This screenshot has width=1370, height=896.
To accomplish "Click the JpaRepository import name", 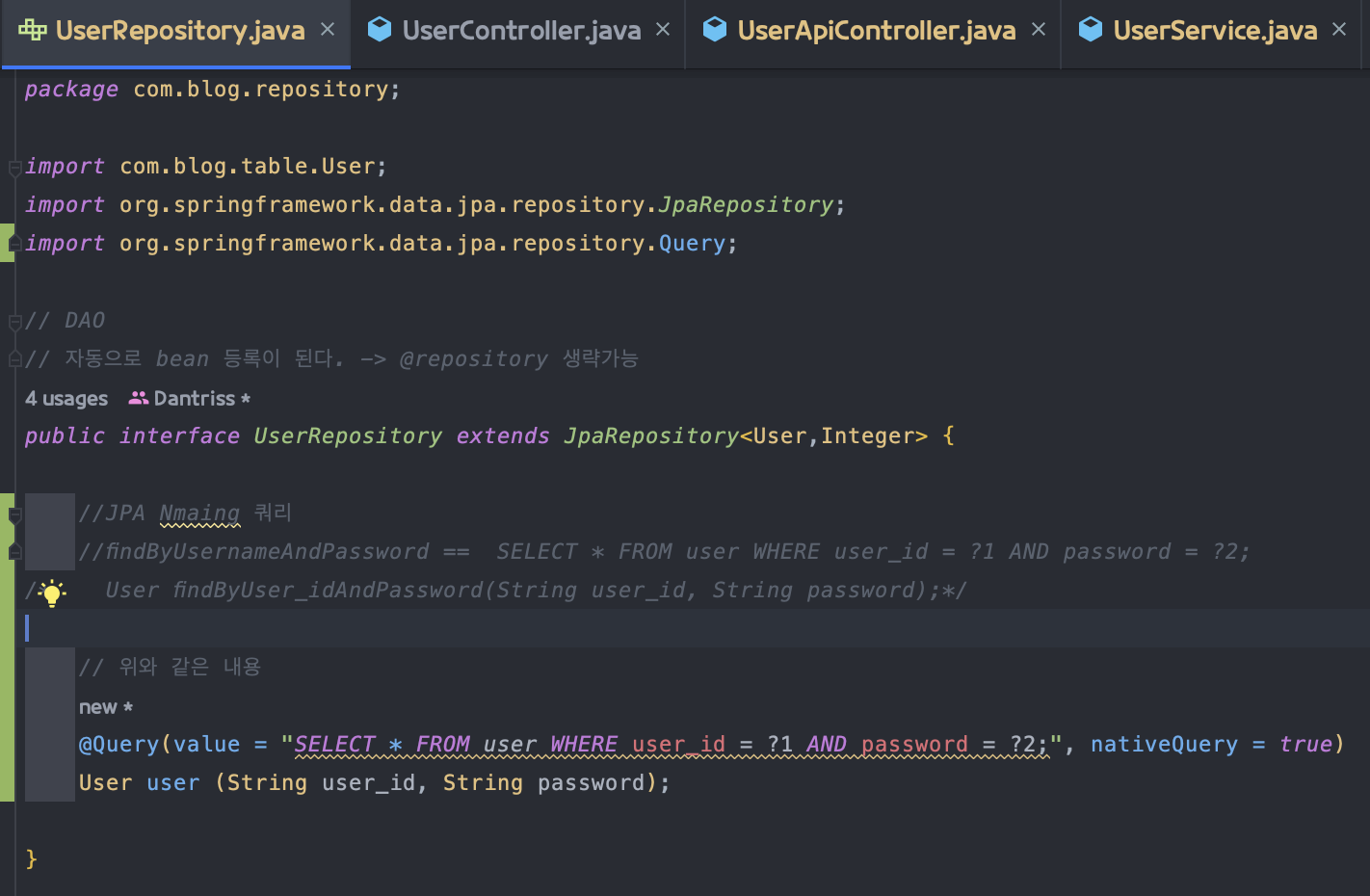I will (x=747, y=204).
